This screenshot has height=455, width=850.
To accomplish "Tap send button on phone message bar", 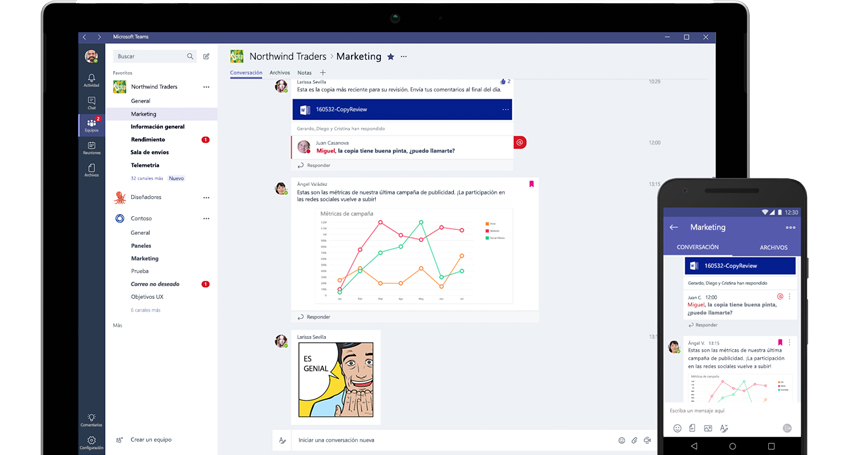I will coord(787,428).
